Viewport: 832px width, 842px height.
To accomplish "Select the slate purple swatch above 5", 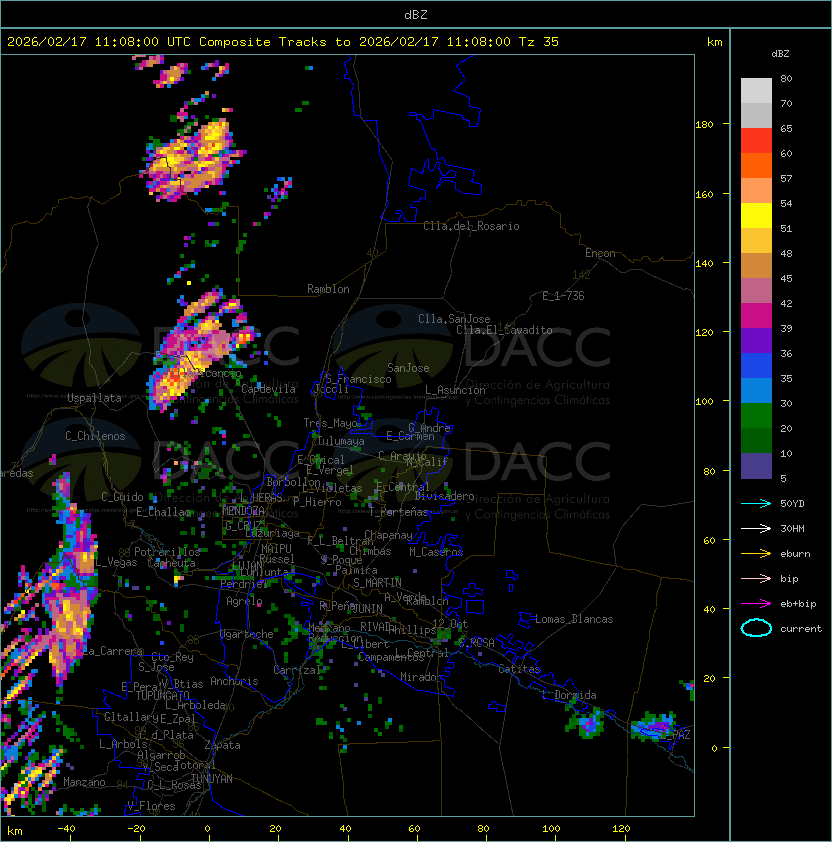I will 756,466.
